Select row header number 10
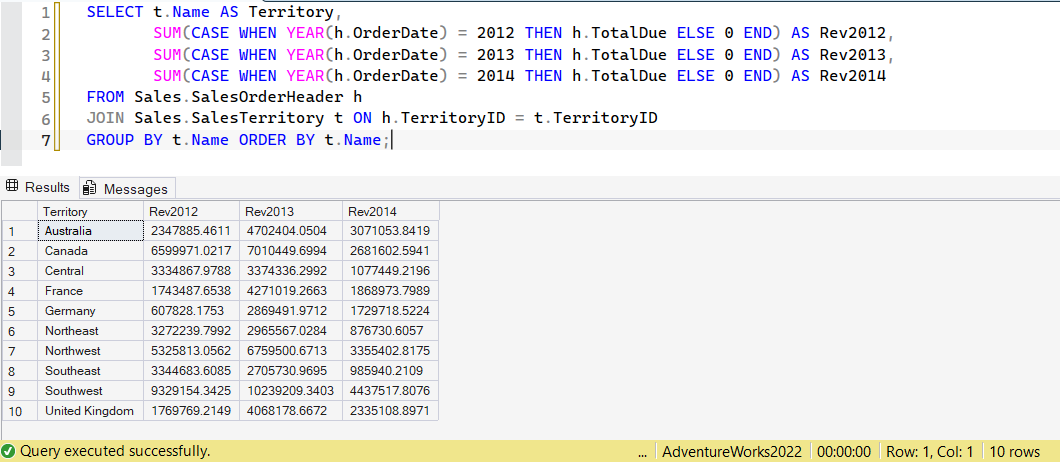The height and width of the screenshot is (462, 1060). point(19,411)
